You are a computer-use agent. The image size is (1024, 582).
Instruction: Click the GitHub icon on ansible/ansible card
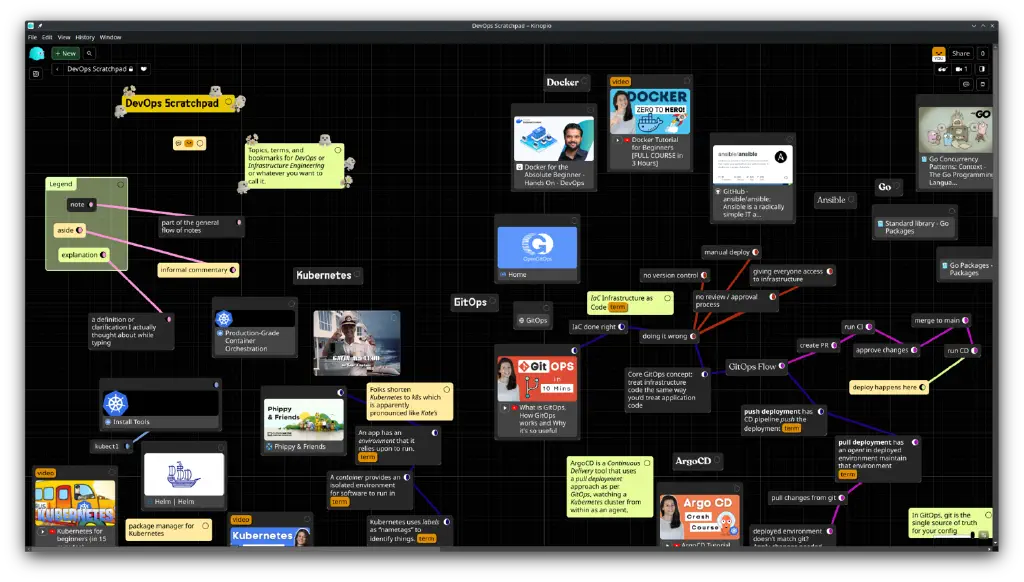(x=718, y=191)
